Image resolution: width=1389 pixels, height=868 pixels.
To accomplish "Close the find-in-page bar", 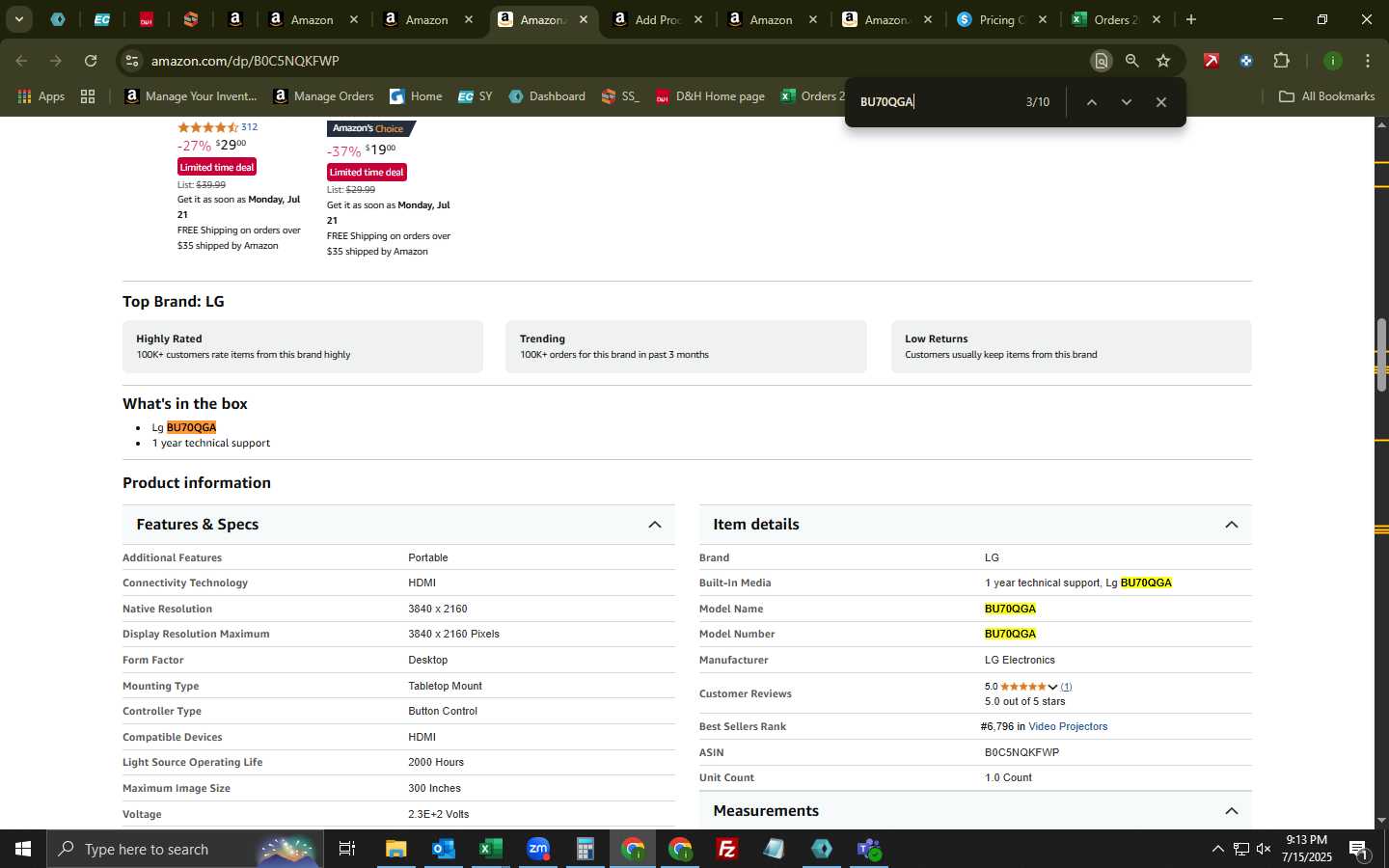I will 1161,102.
